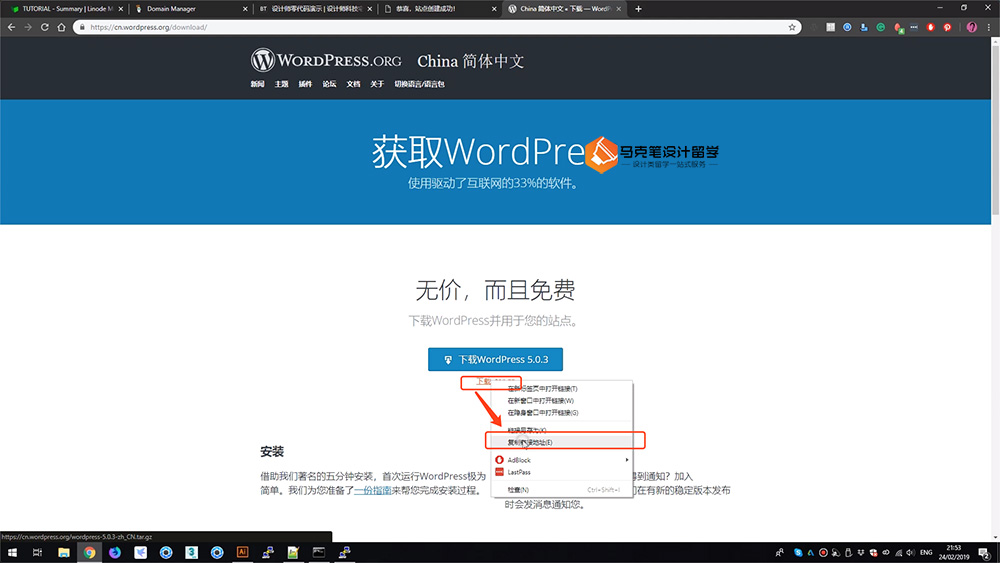Switch to Chrome on the taskbar
This screenshot has width=1000, height=563.
click(89, 552)
